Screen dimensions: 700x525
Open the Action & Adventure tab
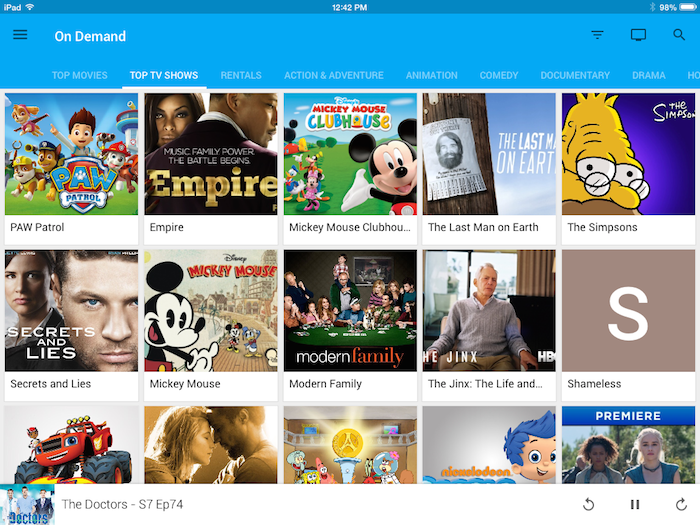pyautogui.click(x=334, y=75)
